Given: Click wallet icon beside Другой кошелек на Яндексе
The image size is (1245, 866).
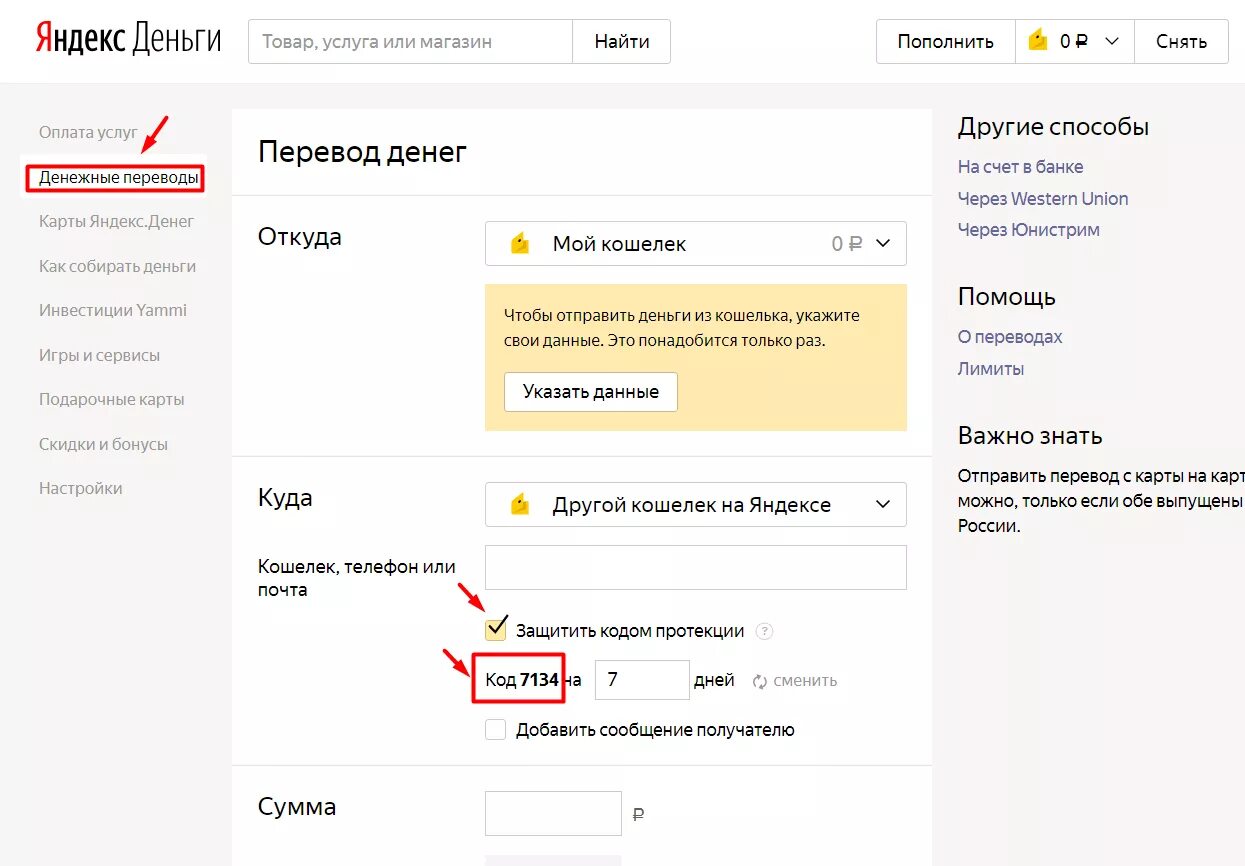Looking at the screenshot, I should (519, 505).
